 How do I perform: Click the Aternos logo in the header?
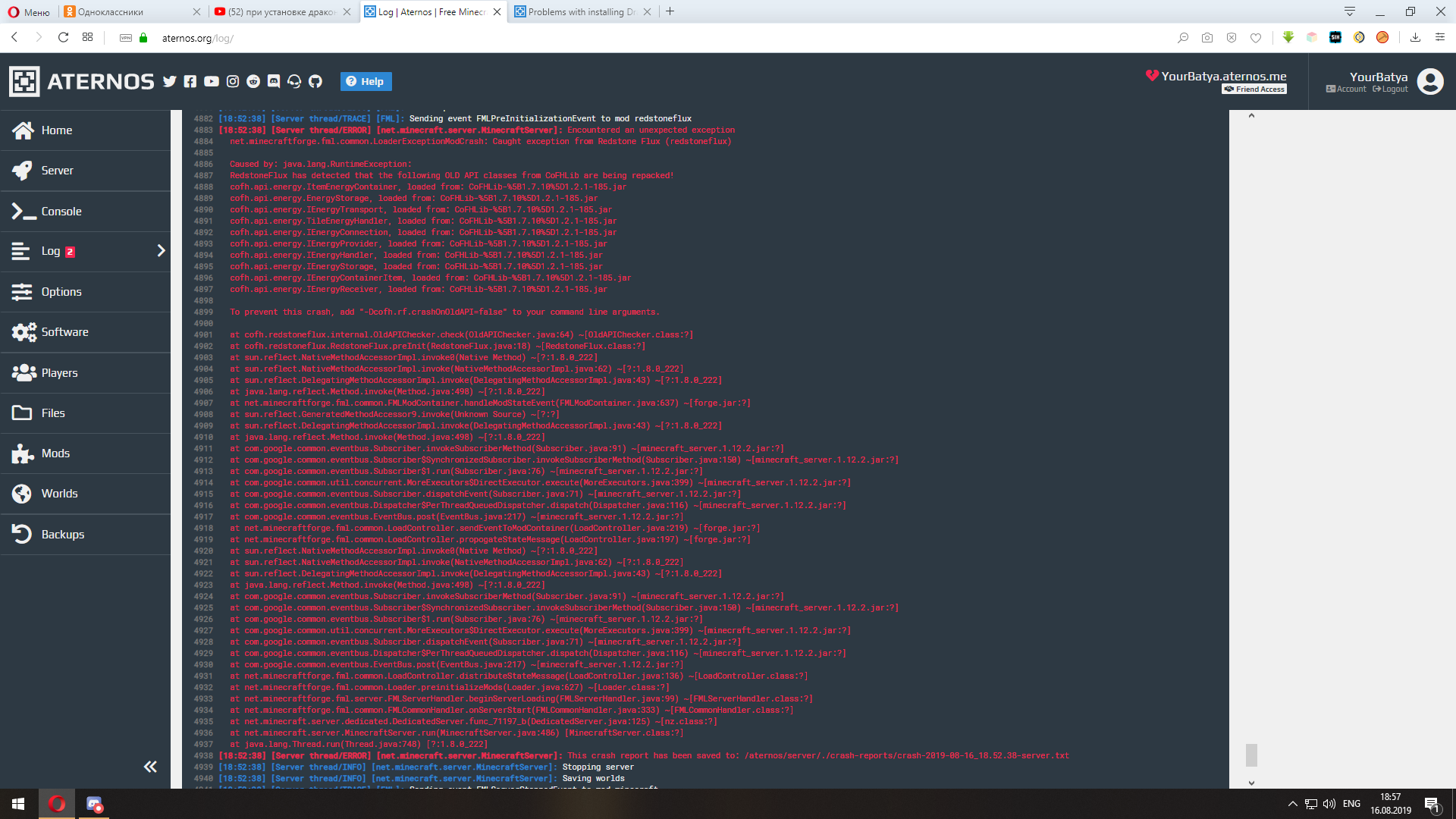point(82,81)
